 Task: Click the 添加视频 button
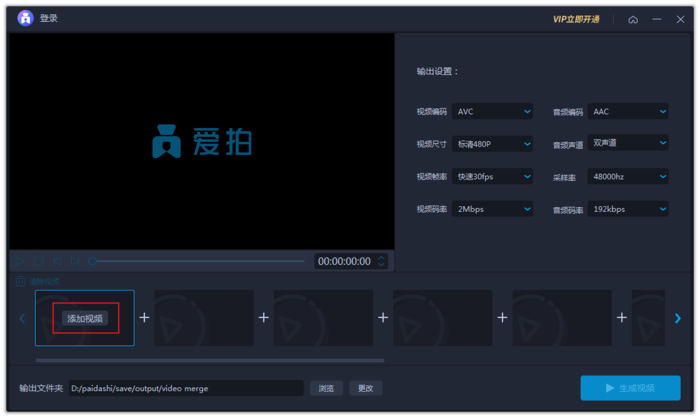pos(85,318)
